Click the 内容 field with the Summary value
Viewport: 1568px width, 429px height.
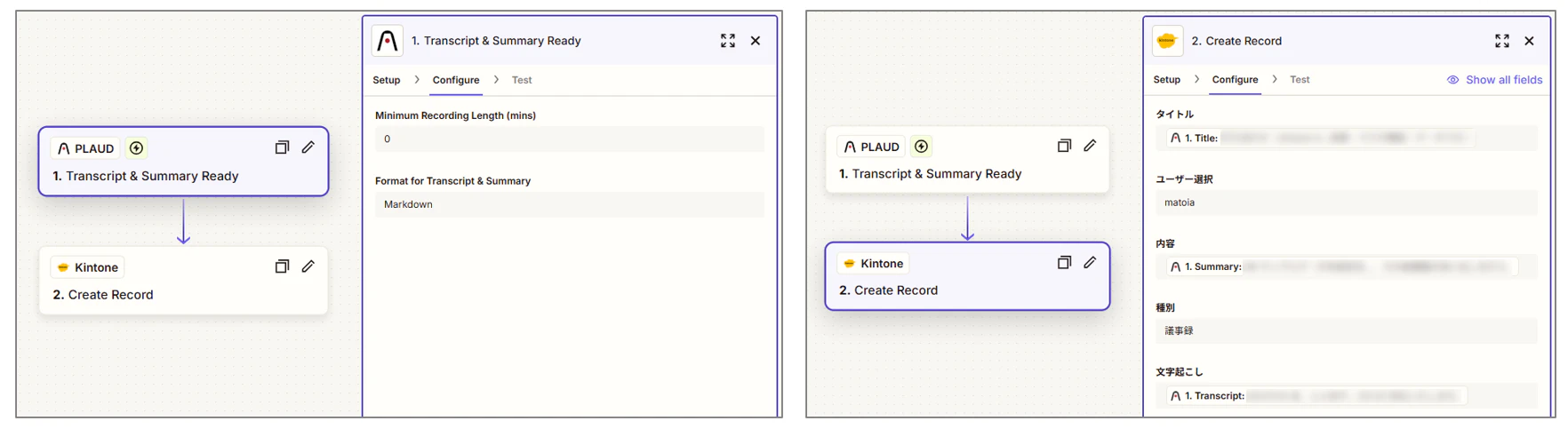1347,266
